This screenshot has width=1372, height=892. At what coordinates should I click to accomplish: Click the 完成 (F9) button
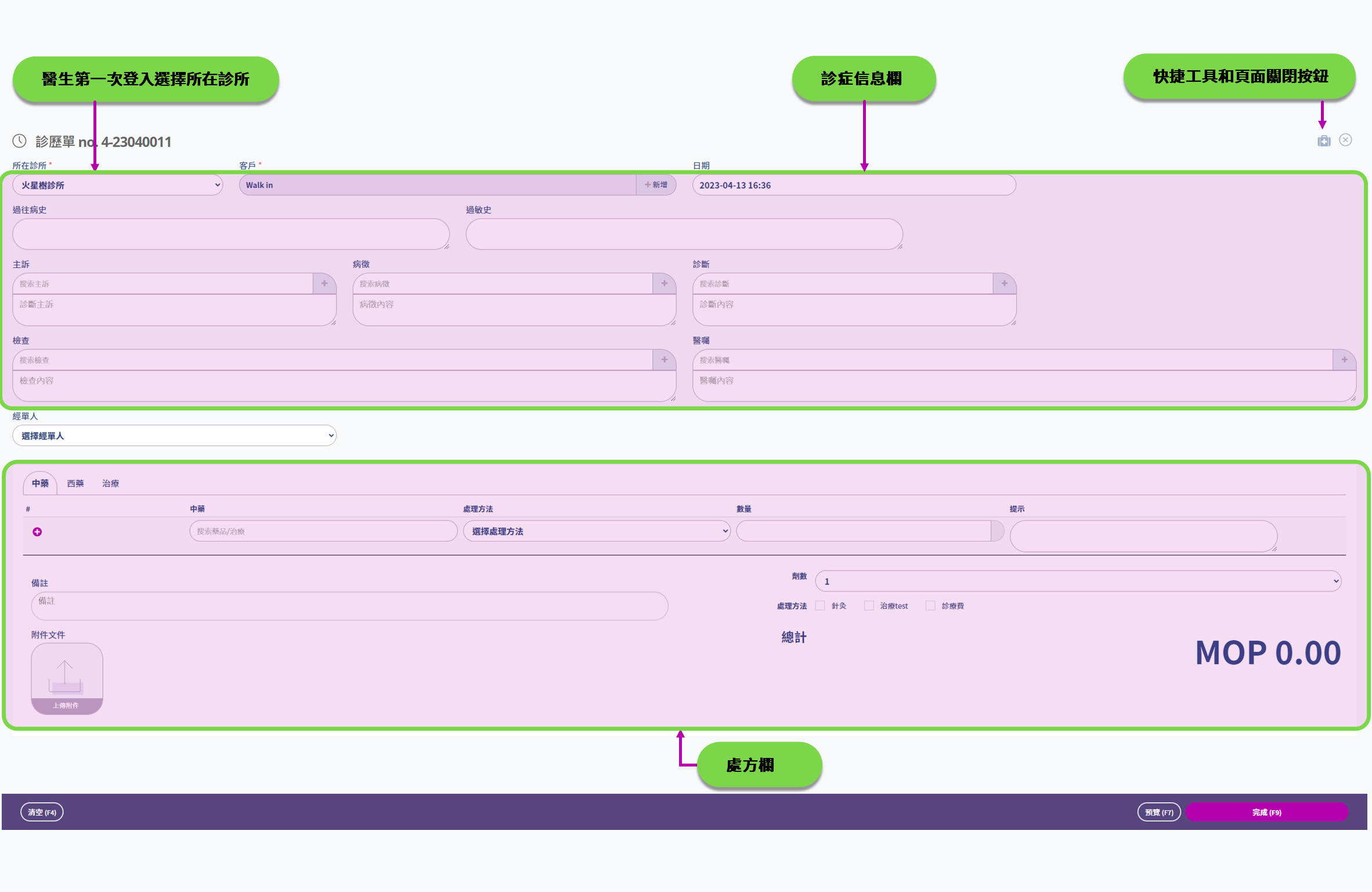[1266, 812]
